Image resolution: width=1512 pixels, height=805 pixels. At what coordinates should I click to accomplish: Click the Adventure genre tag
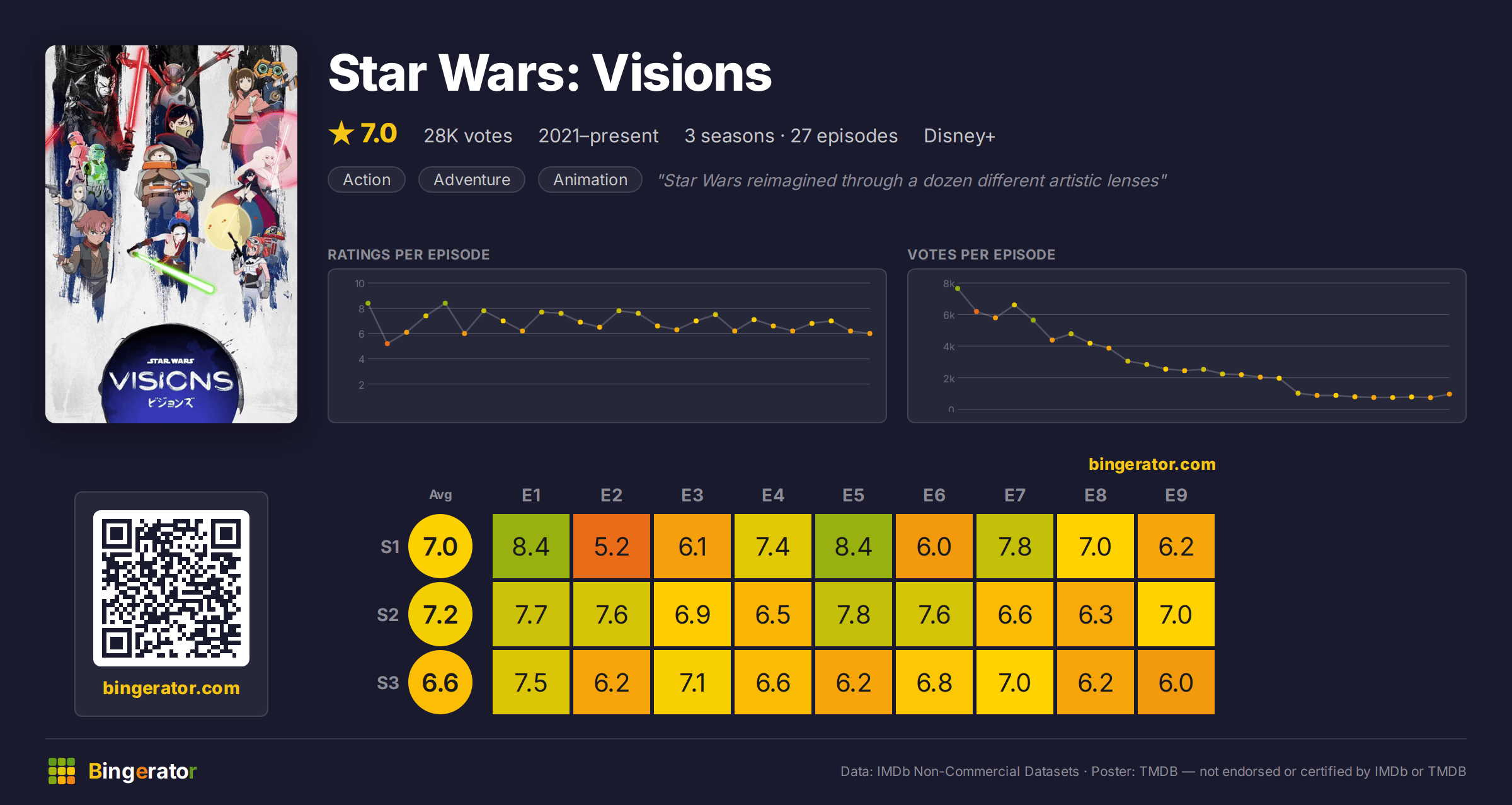(472, 180)
